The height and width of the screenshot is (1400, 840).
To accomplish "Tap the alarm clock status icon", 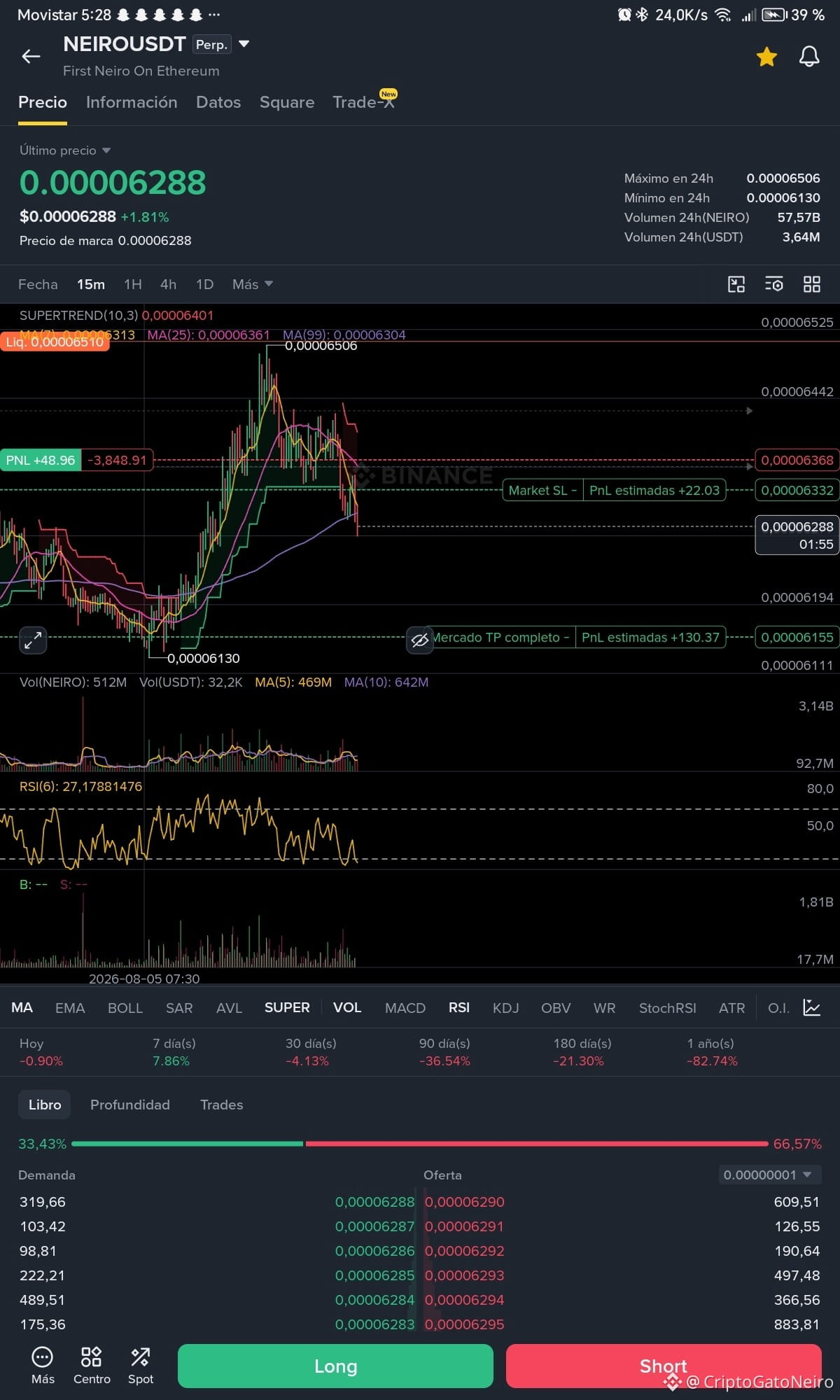I will [624, 15].
